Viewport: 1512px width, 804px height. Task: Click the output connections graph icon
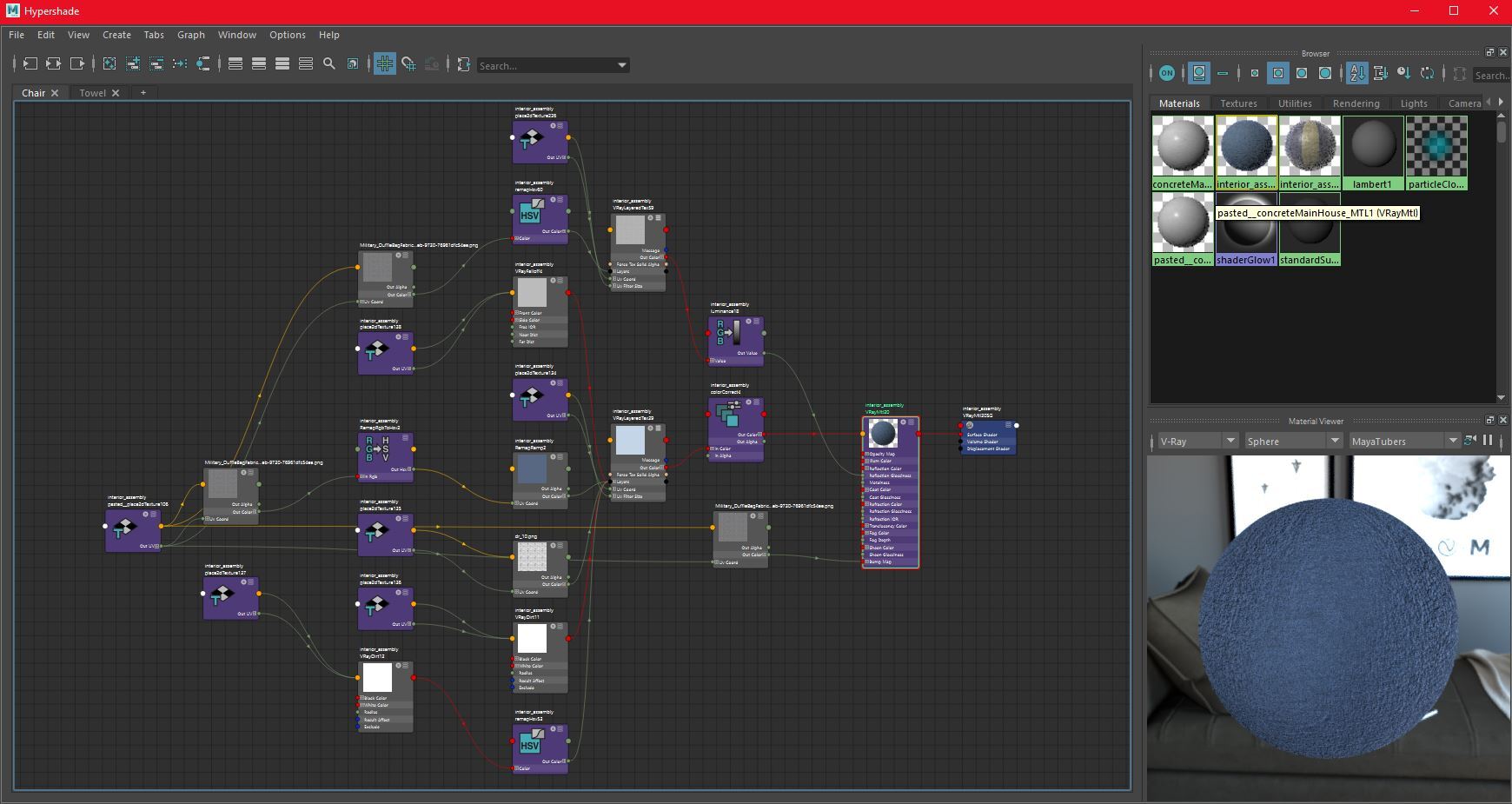(x=77, y=63)
